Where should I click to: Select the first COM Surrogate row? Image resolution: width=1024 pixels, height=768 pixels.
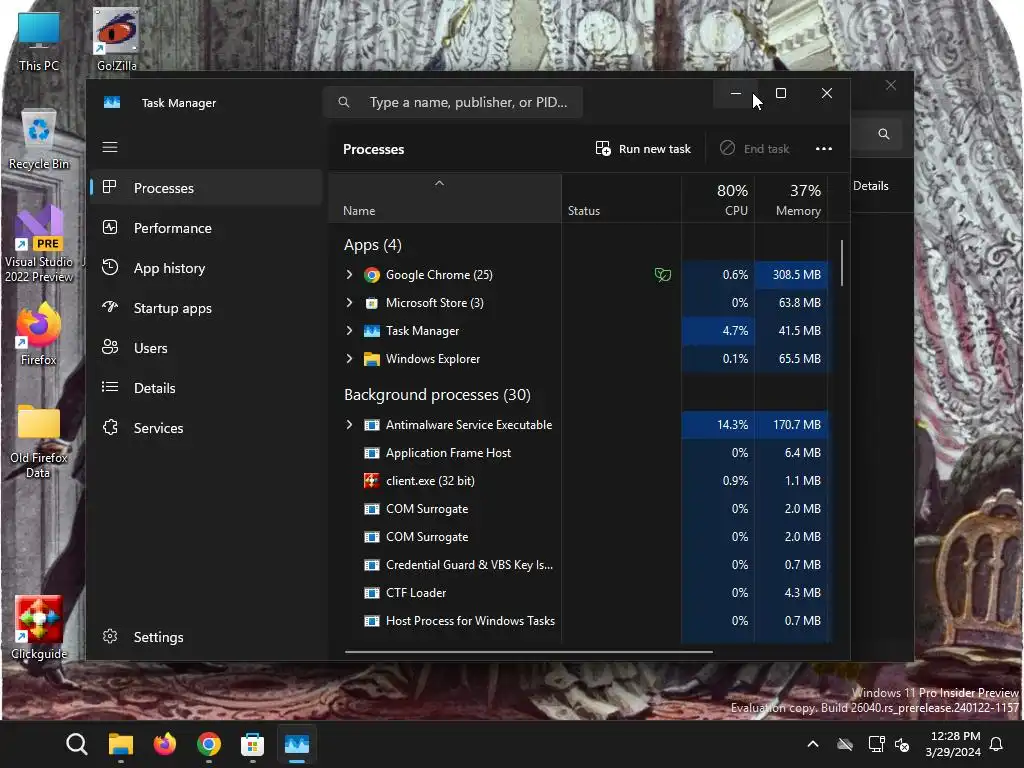point(579,509)
